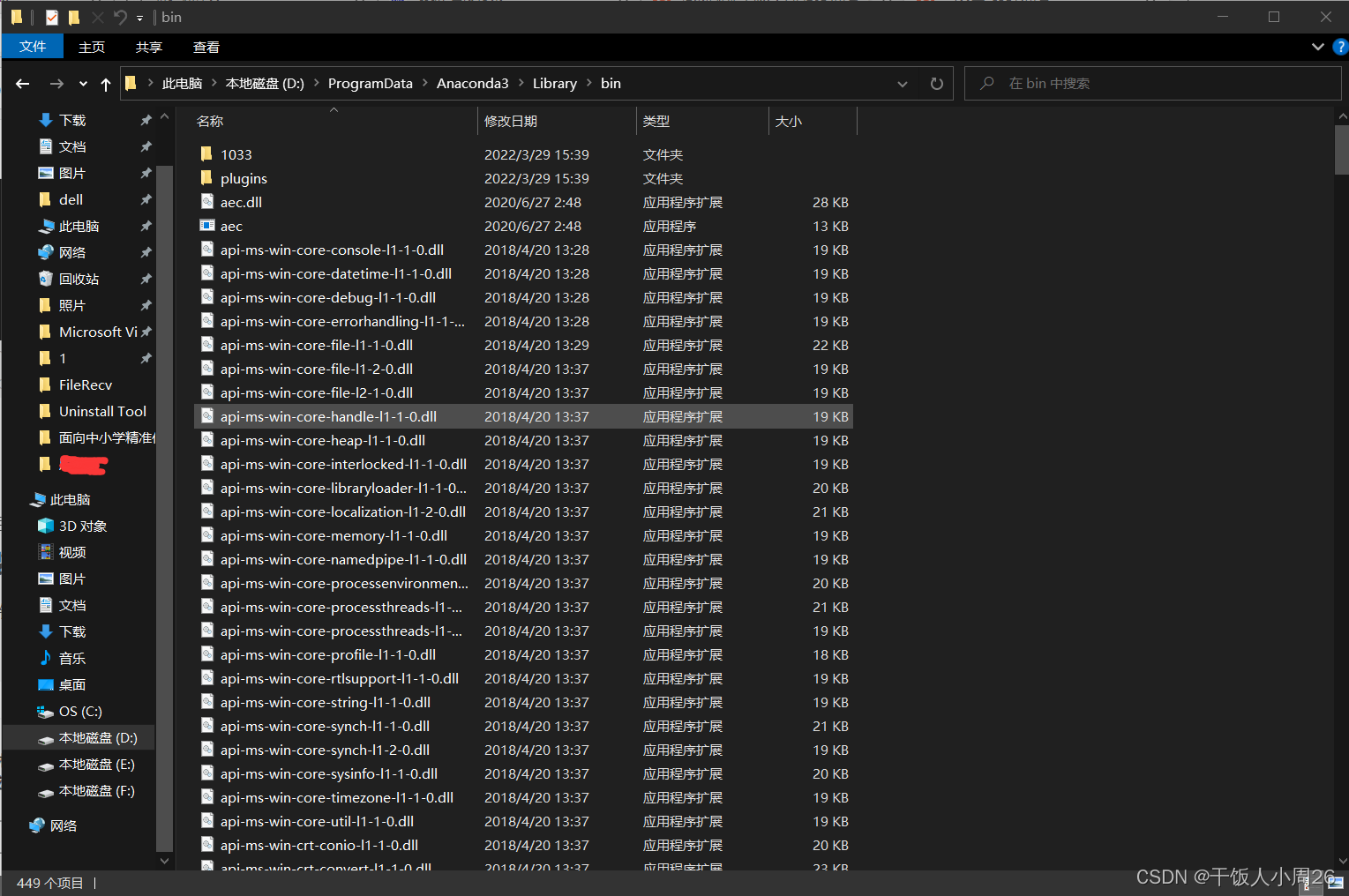Open the Quick Access Toolbar customize dropdown
Viewport: 1349px width, 896px height.
coord(139,18)
